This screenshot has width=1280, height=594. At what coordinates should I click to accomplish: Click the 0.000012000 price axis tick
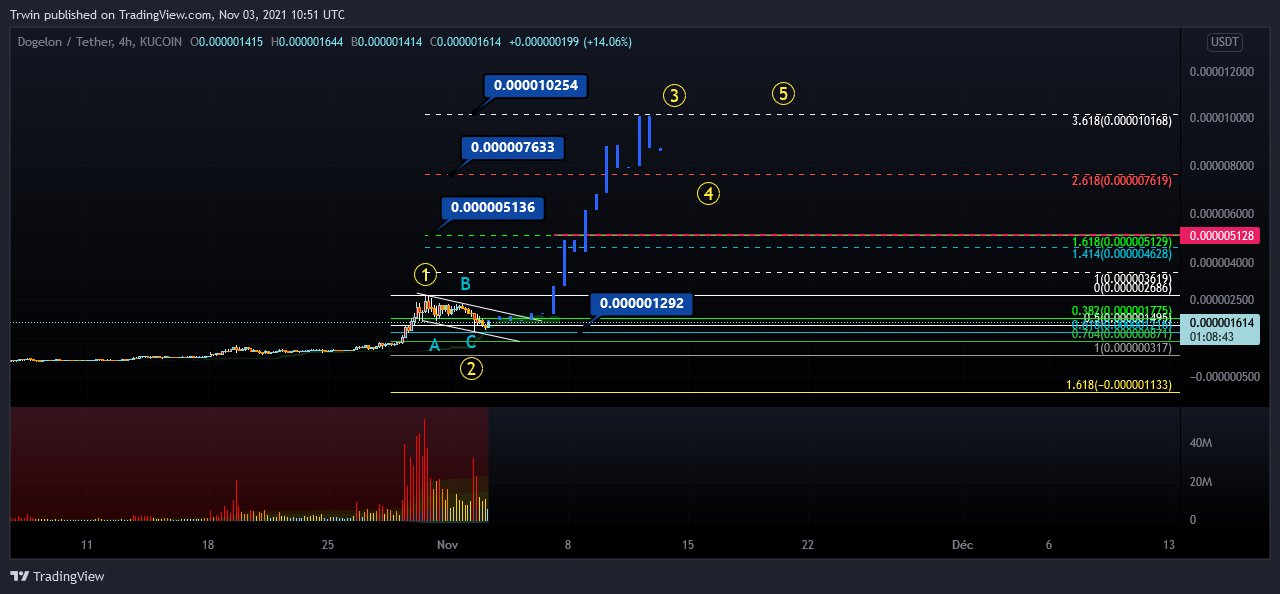point(1221,72)
